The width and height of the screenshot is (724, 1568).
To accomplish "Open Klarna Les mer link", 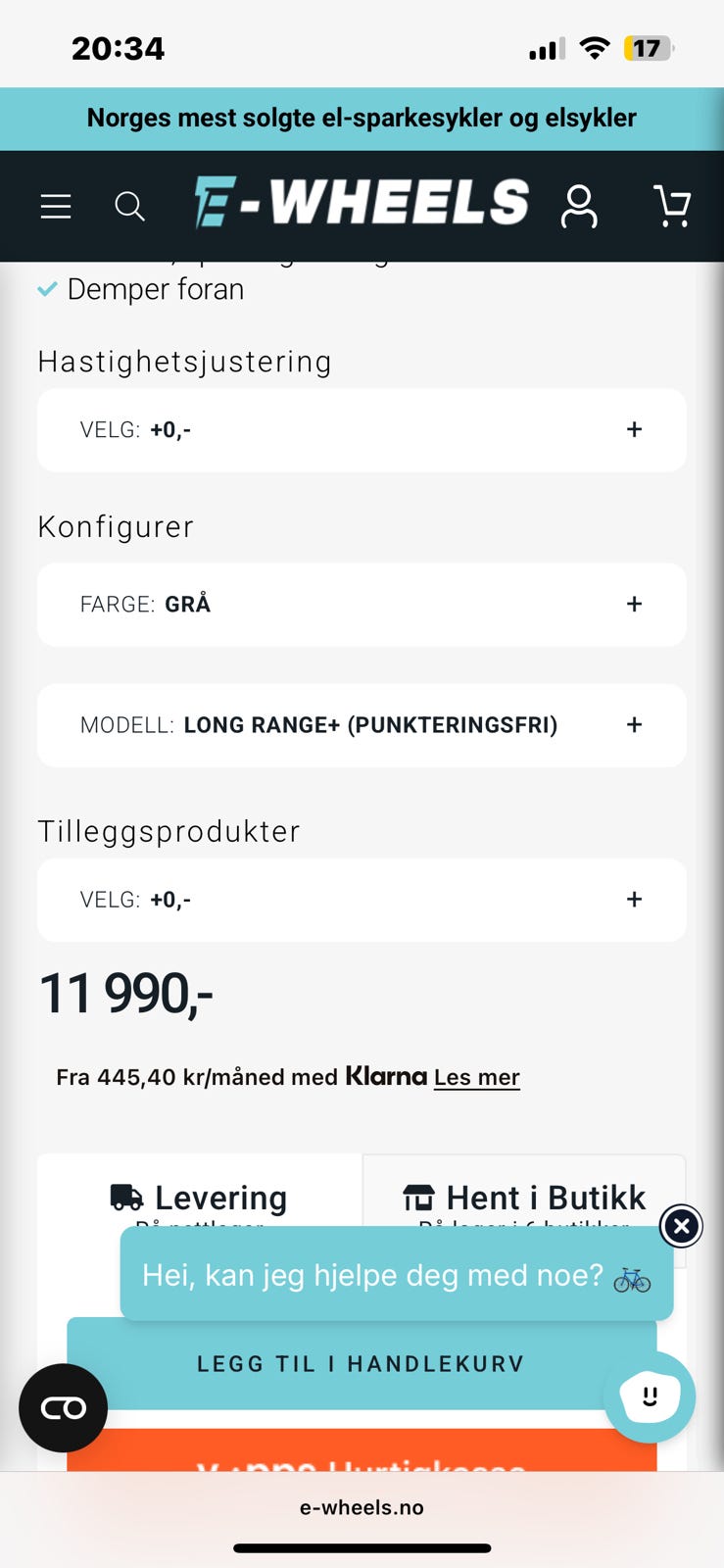I will tap(476, 1077).
